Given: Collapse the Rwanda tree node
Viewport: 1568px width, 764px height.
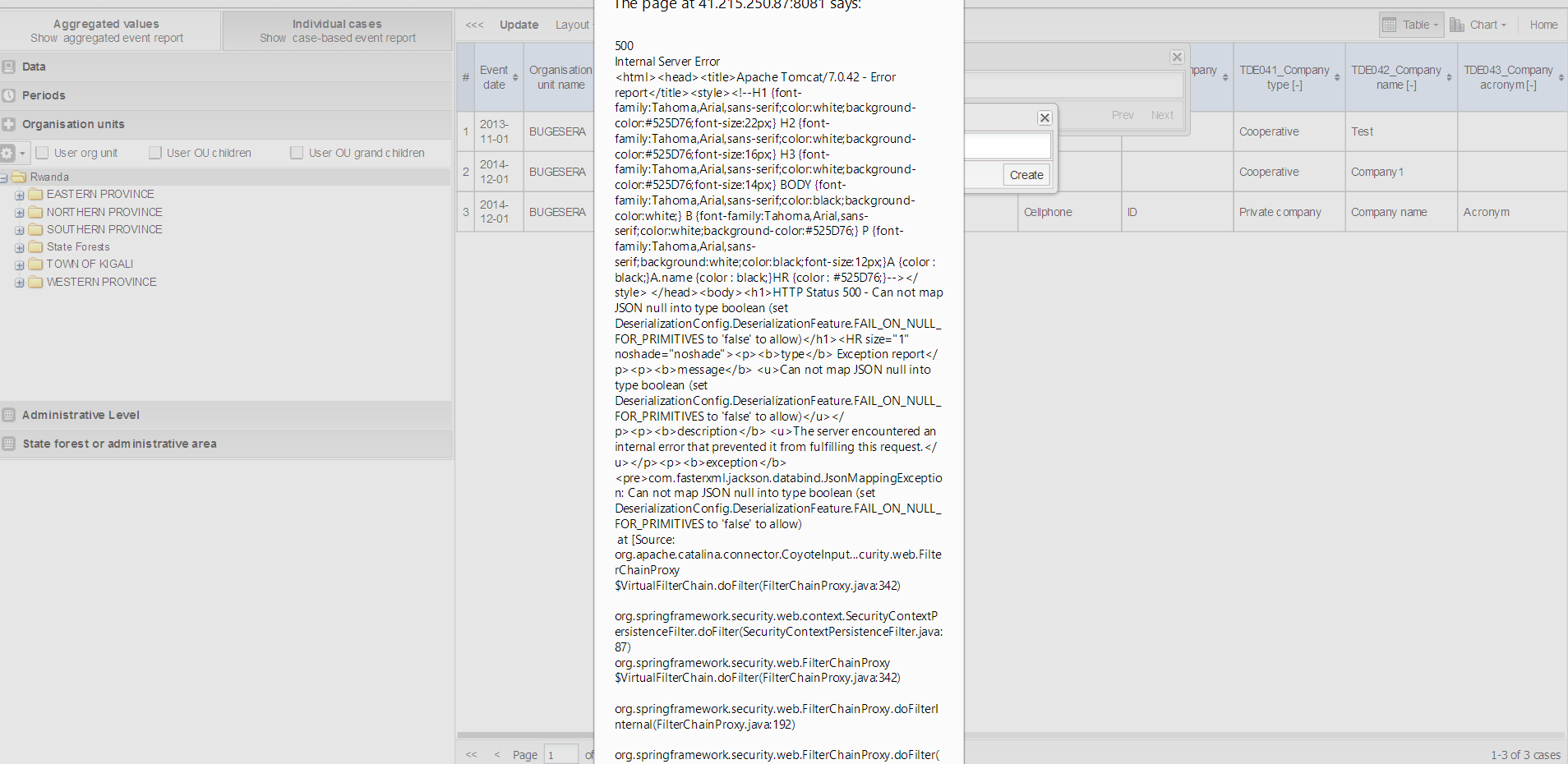Looking at the screenshot, I should [4, 177].
